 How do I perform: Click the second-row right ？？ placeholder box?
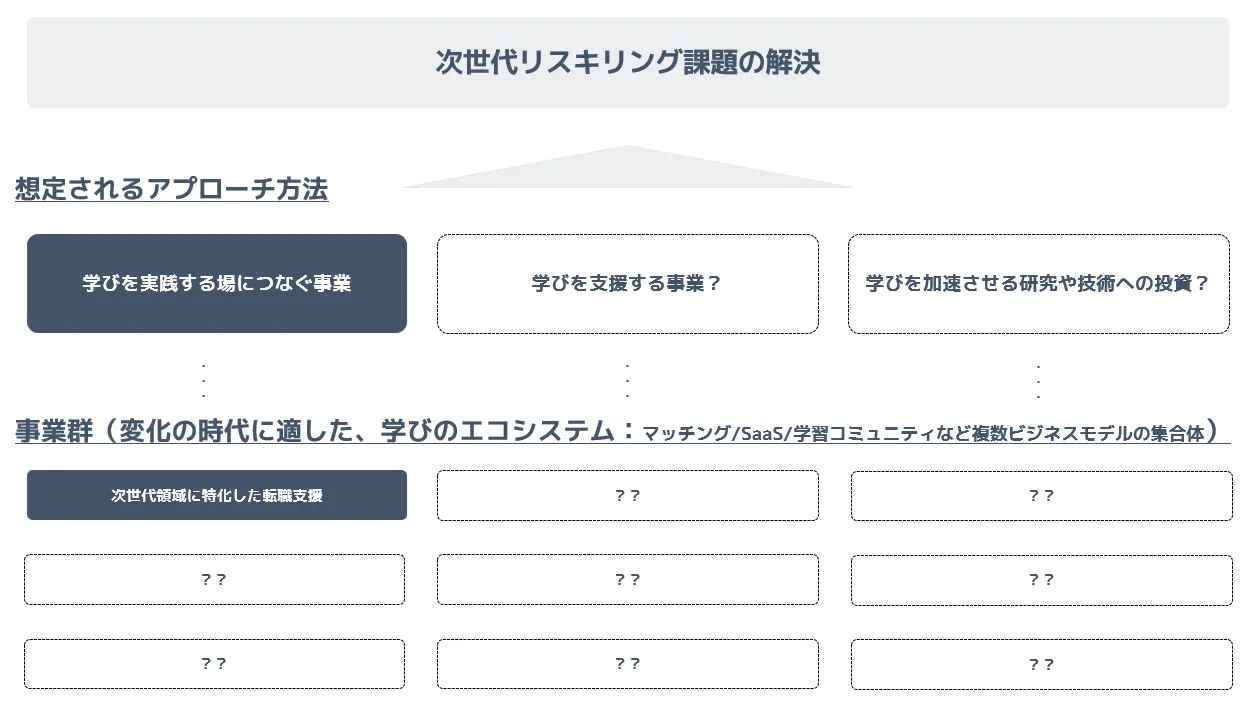tap(1042, 579)
